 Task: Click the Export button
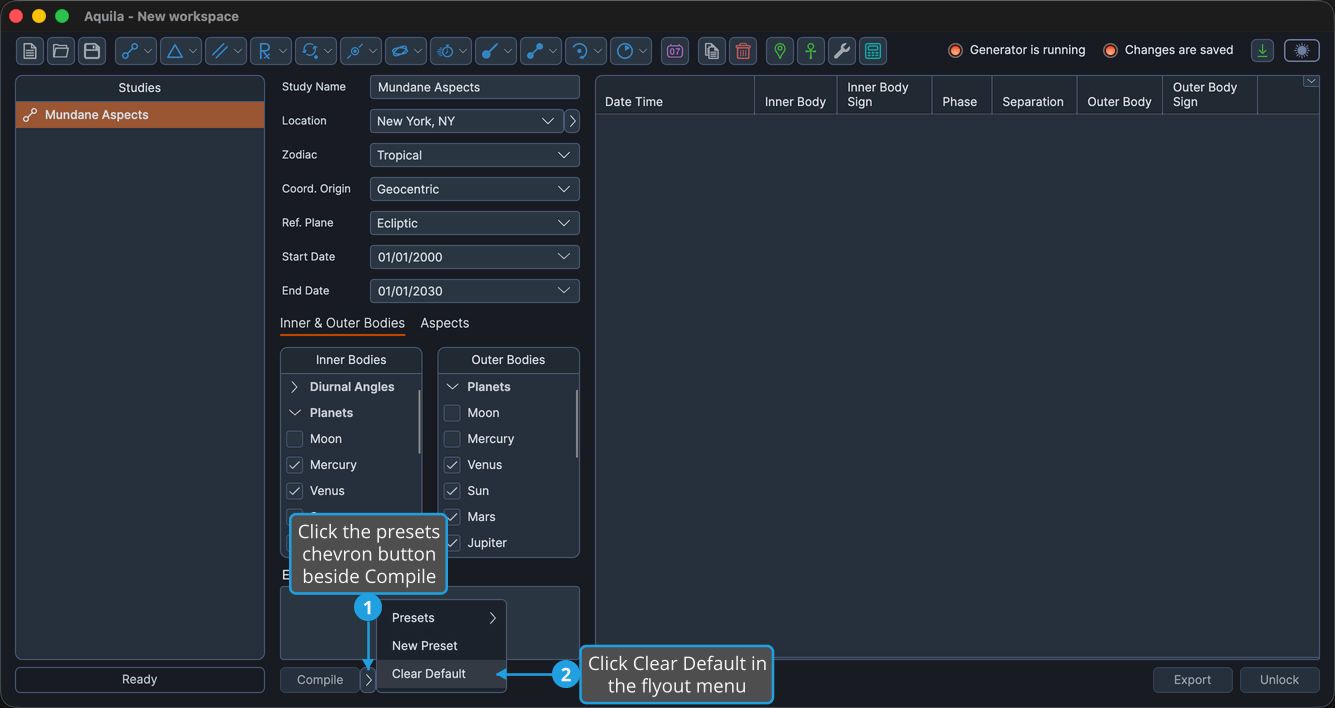tap(1193, 680)
